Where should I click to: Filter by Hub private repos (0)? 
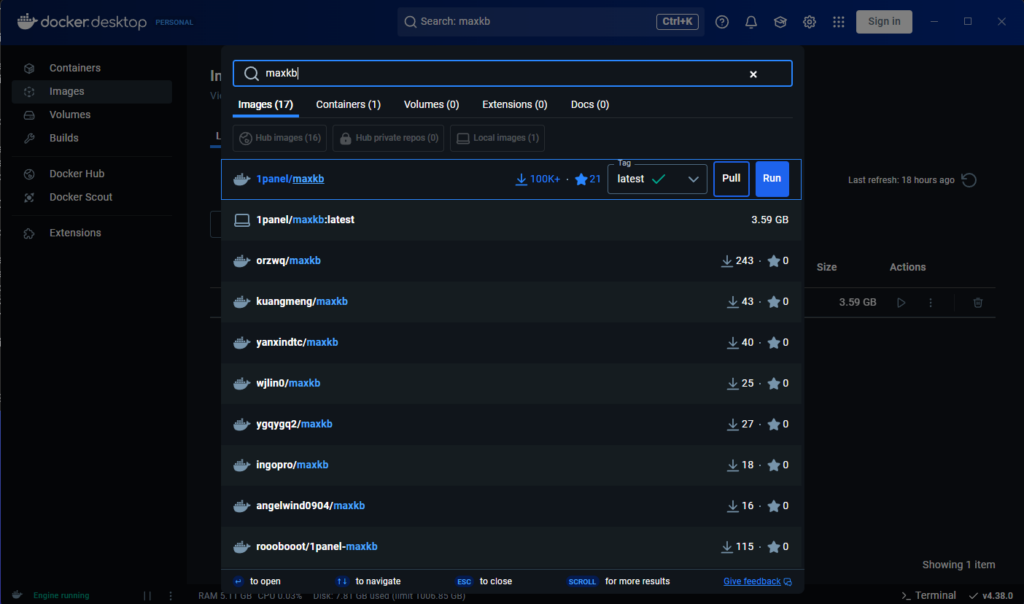click(x=389, y=138)
